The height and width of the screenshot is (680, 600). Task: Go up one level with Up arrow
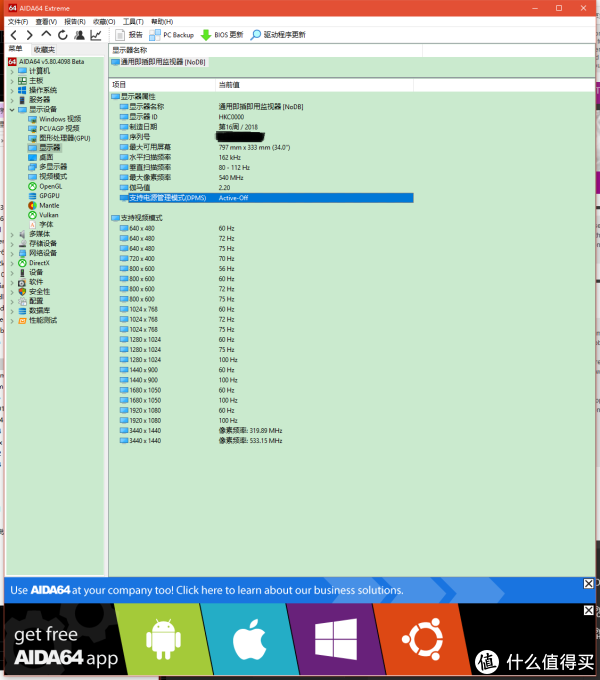pyautogui.click(x=46, y=35)
